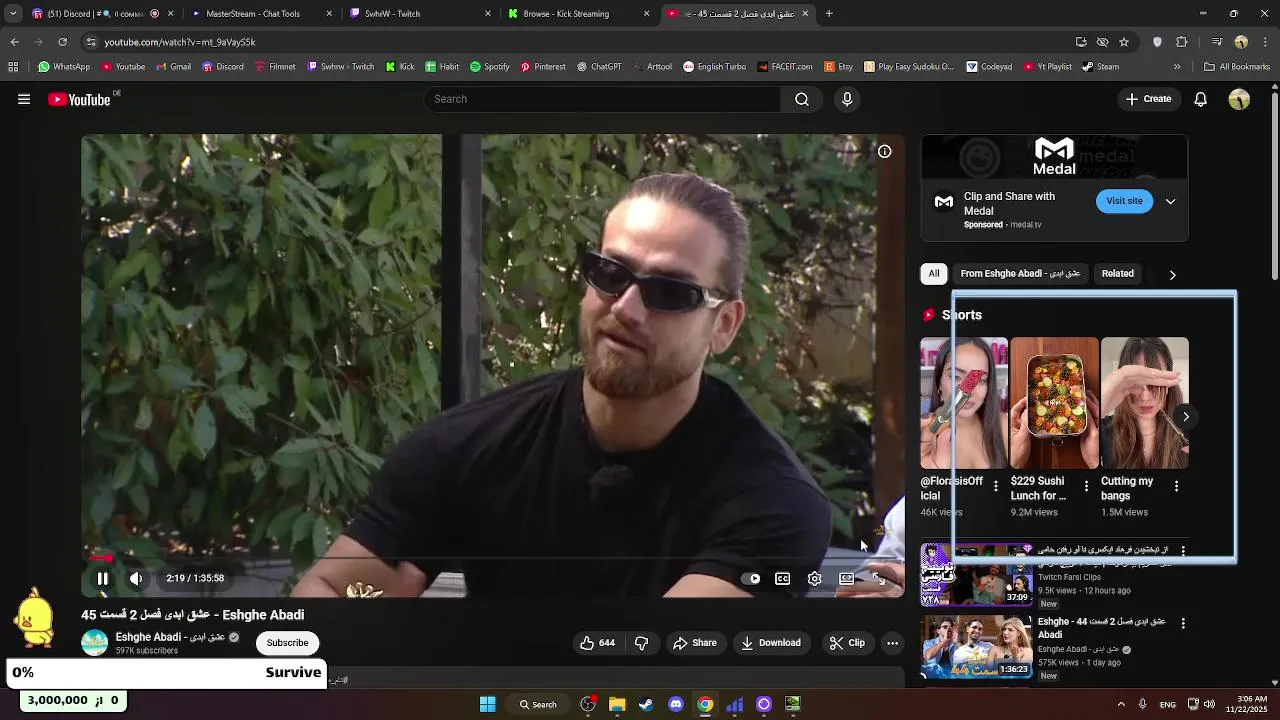
Task: Start voice search with microphone icon
Action: [x=847, y=99]
